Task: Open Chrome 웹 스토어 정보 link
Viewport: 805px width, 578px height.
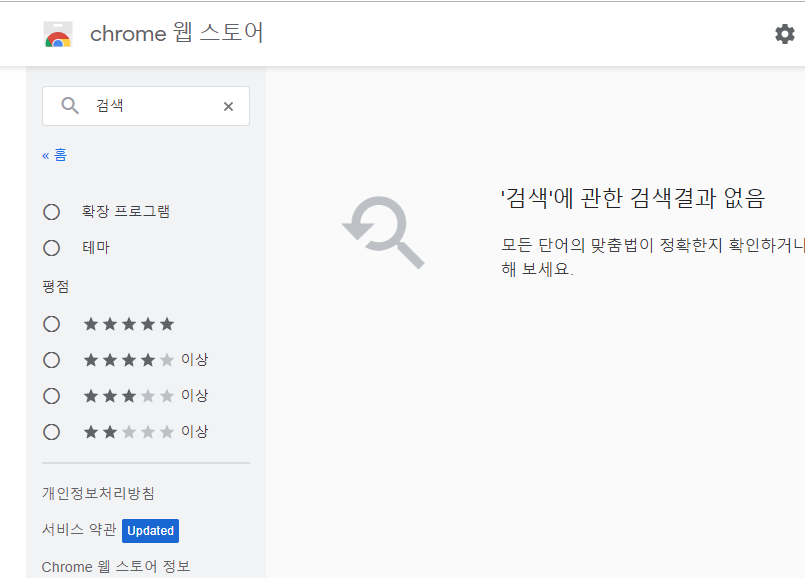Action: [x=116, y=566]
